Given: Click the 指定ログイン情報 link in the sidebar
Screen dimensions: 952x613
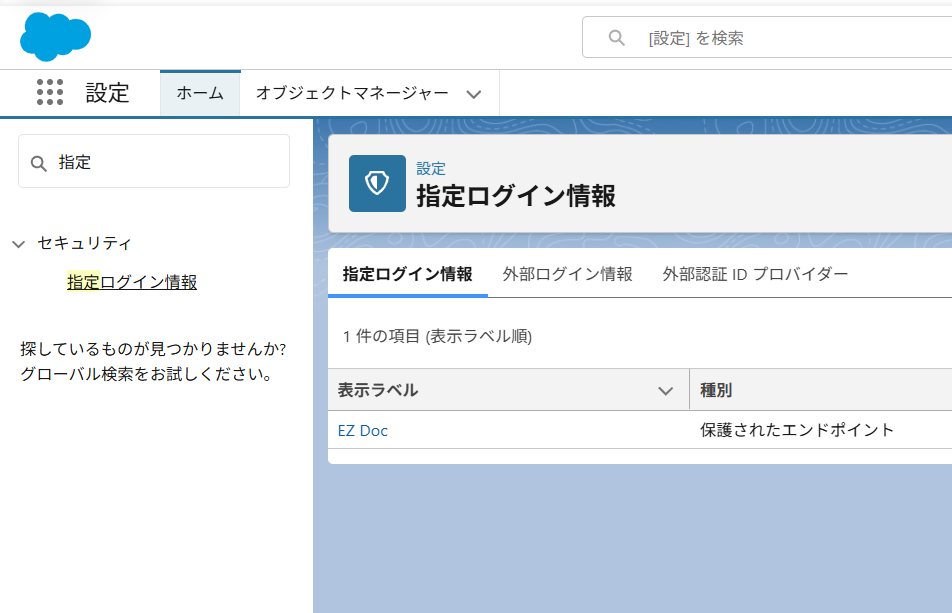Looking at the screenshot, I should click(x=130, y=281).
